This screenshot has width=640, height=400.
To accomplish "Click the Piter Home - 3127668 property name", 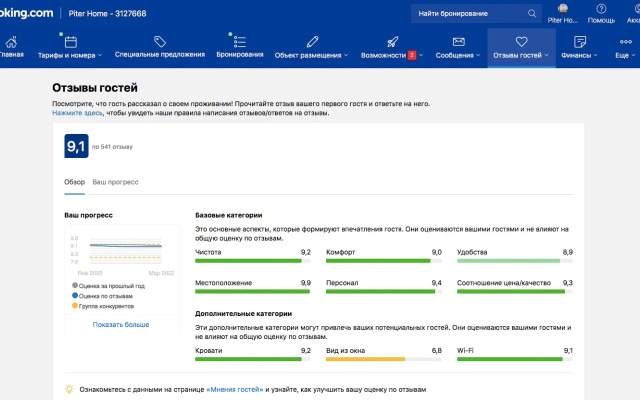I will tap(107, 13).
